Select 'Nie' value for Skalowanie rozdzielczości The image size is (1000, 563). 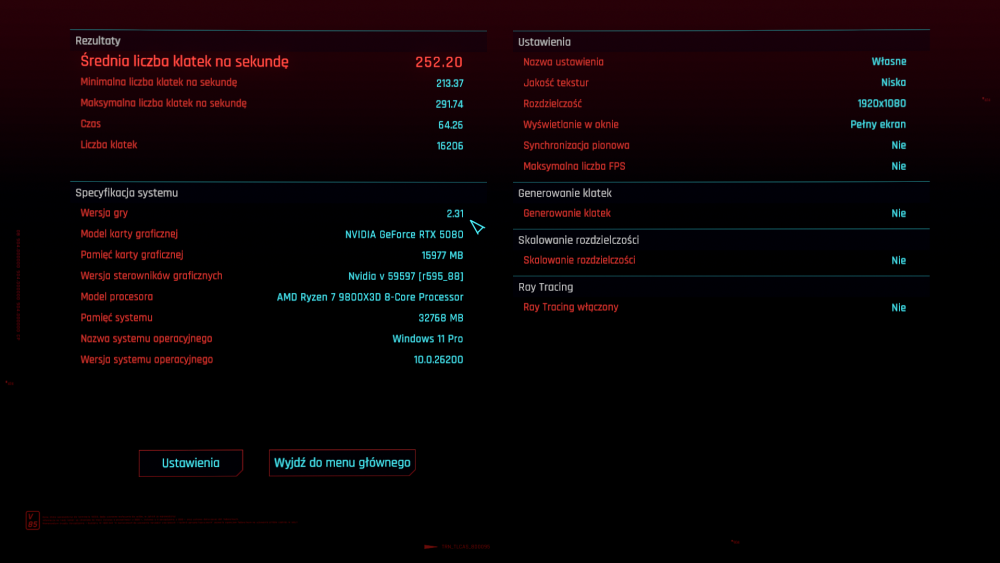[x=899, y=261]
